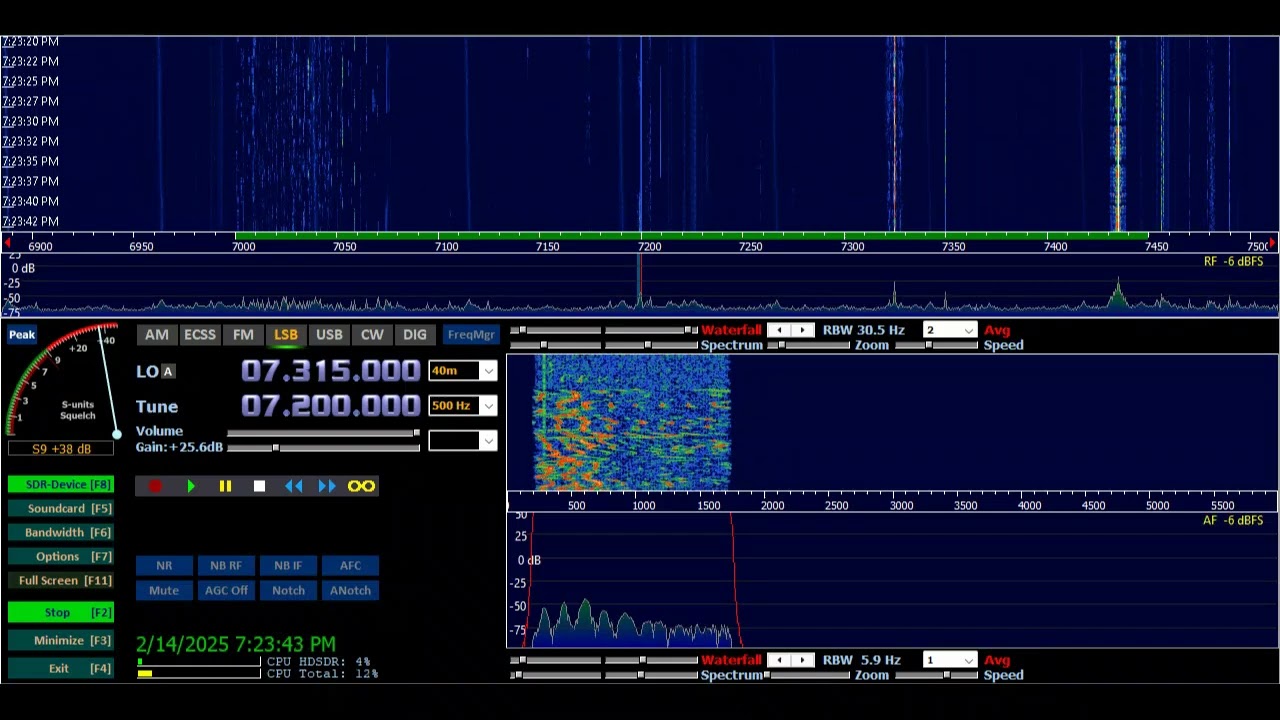Click lower AF Avg label

point(997,660)
